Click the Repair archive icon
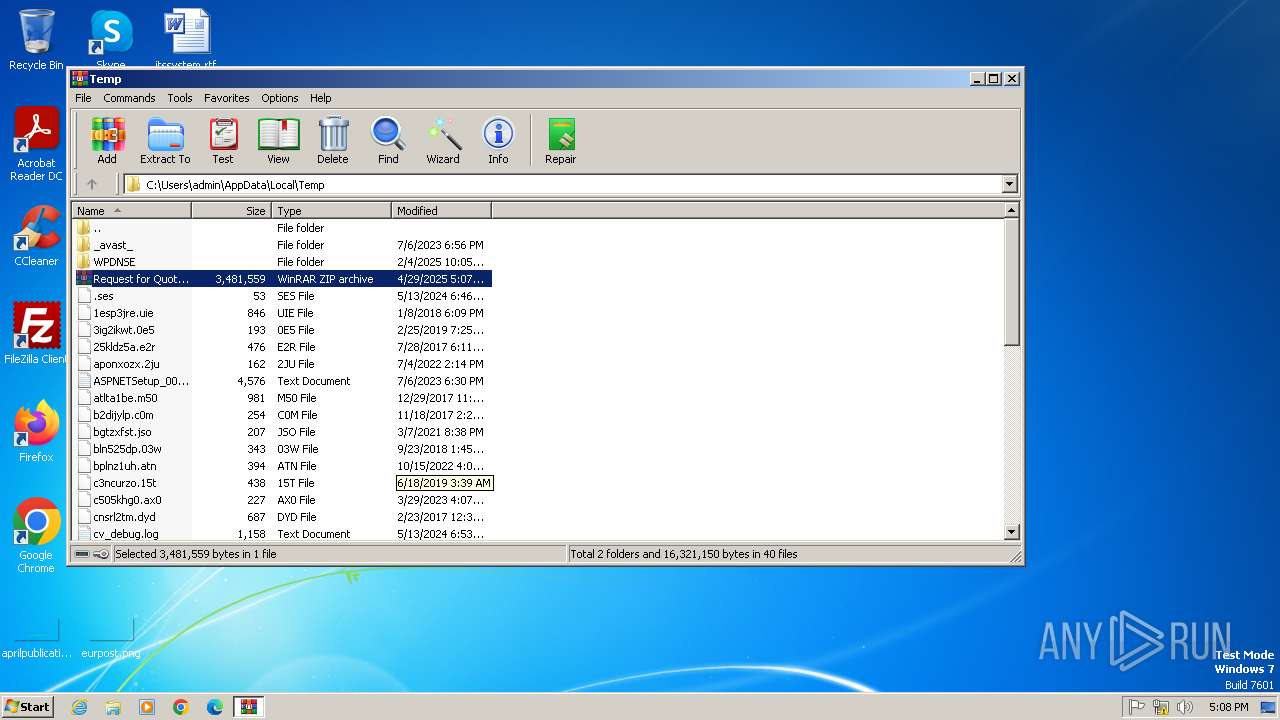The image size is (1280, 720). point(560,140)
